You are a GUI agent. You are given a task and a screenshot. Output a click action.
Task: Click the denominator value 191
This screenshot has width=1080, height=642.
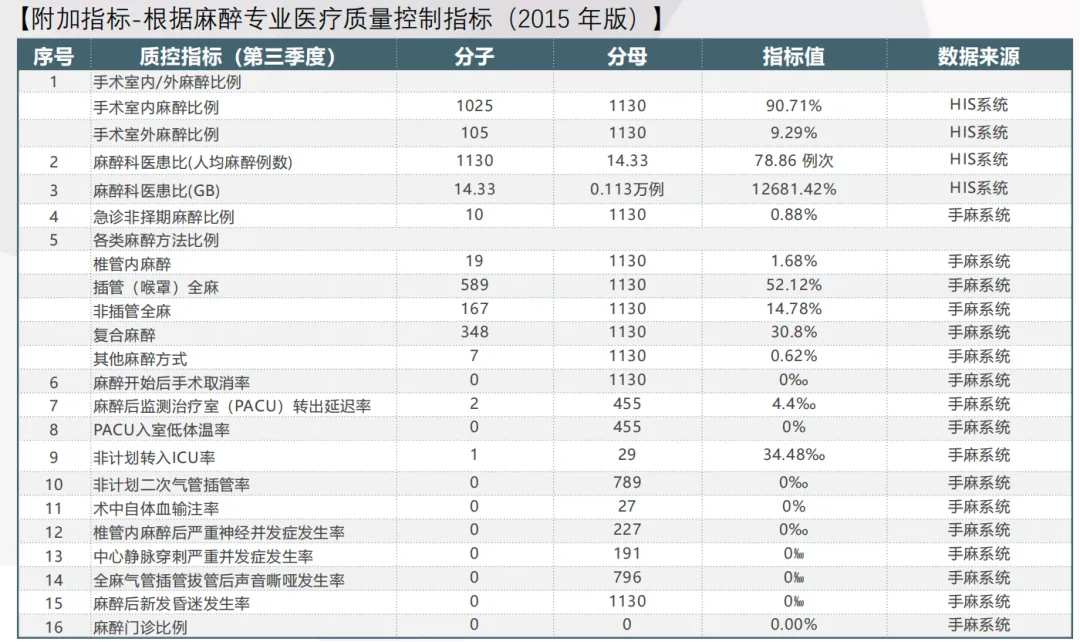point(627,554)
